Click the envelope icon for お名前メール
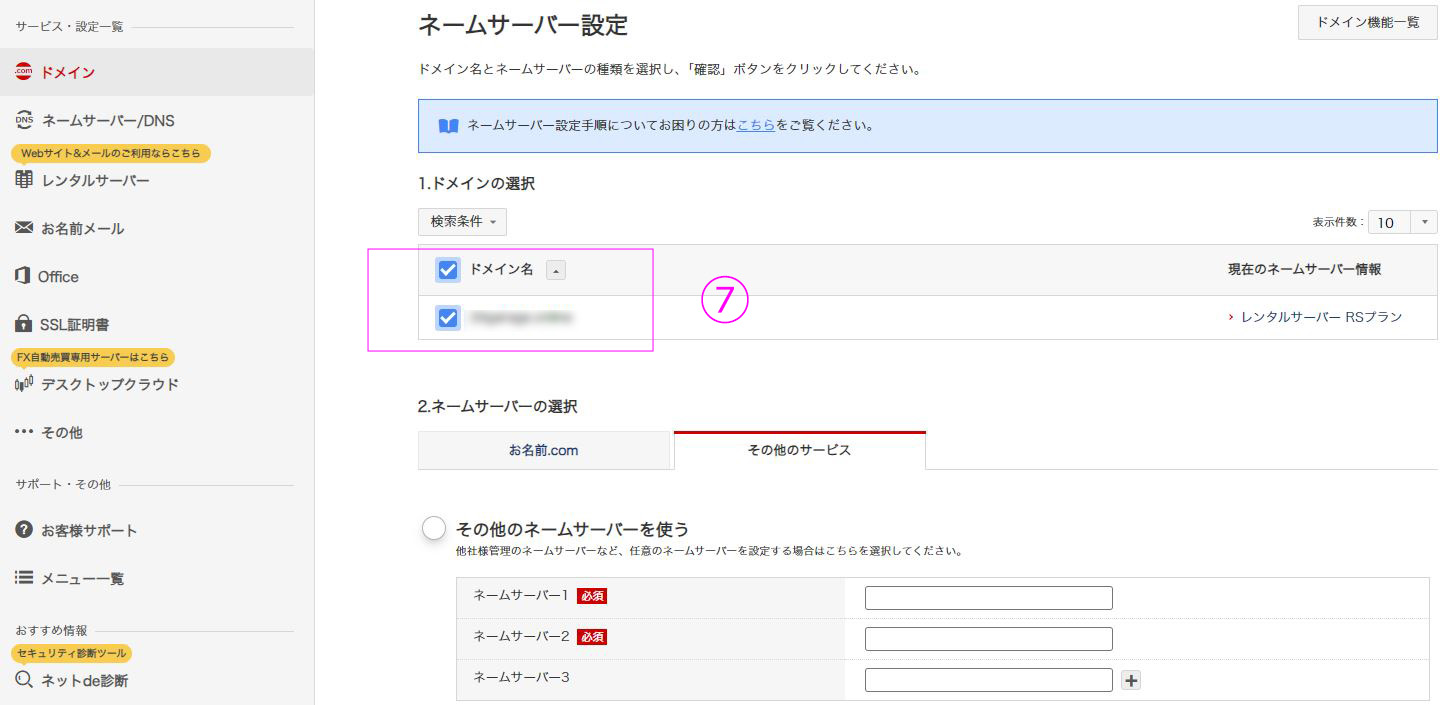This screenshot has width=1450, height=705. click(24, 228)
